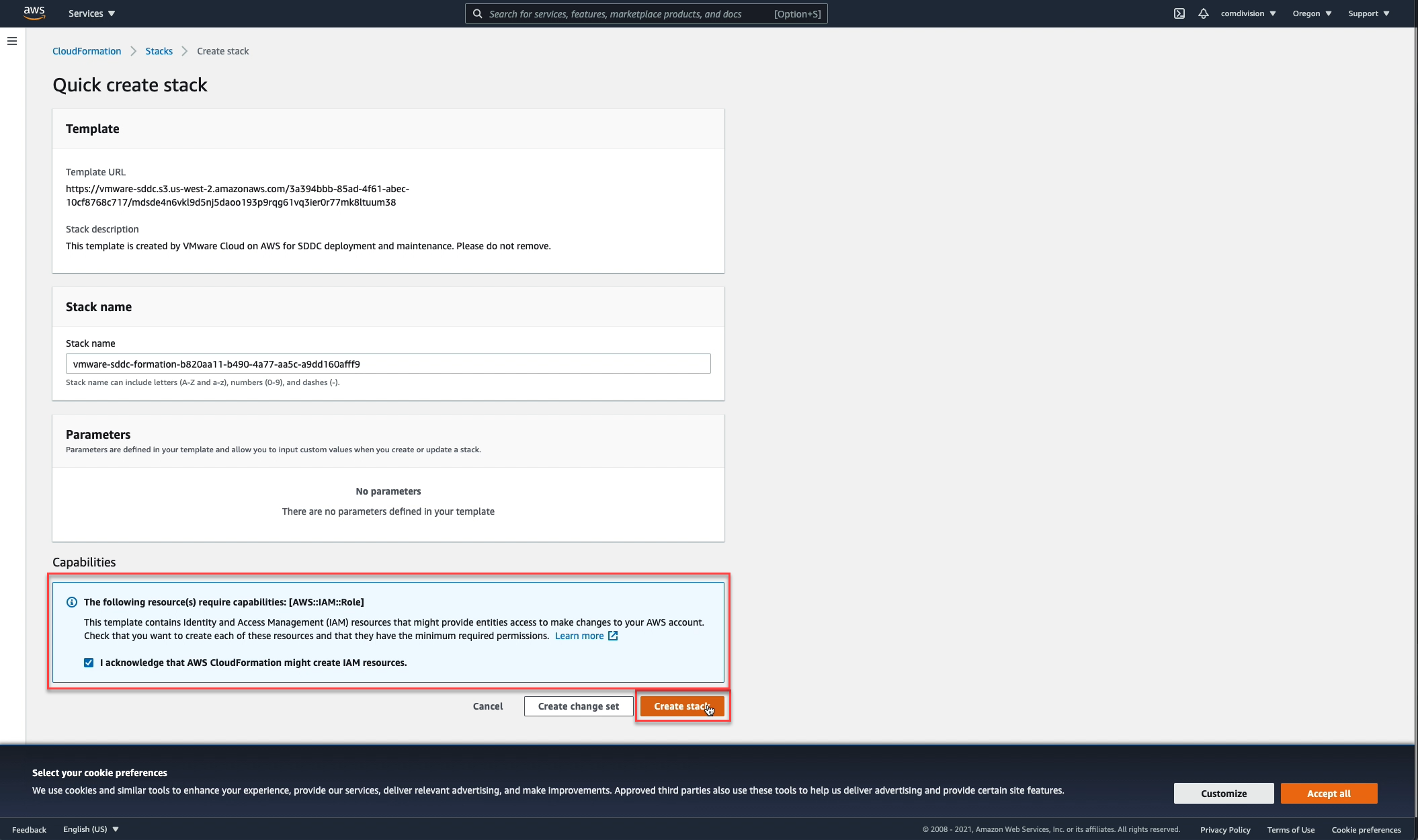Click the info icon in capabilities box

tap(72, 602)
